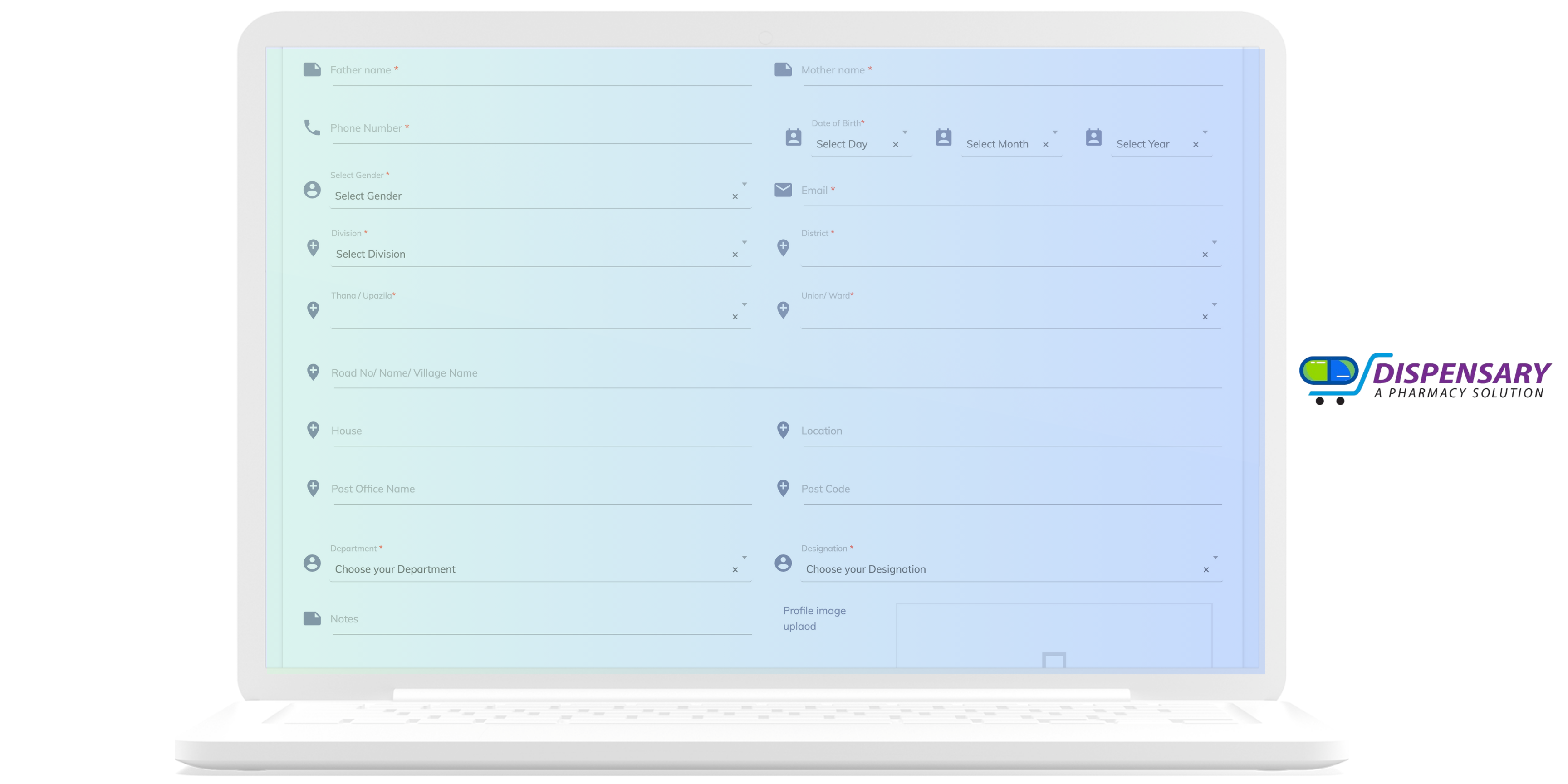Click the note icon beside Father name

pyautogui.click(x=312, y=69)
